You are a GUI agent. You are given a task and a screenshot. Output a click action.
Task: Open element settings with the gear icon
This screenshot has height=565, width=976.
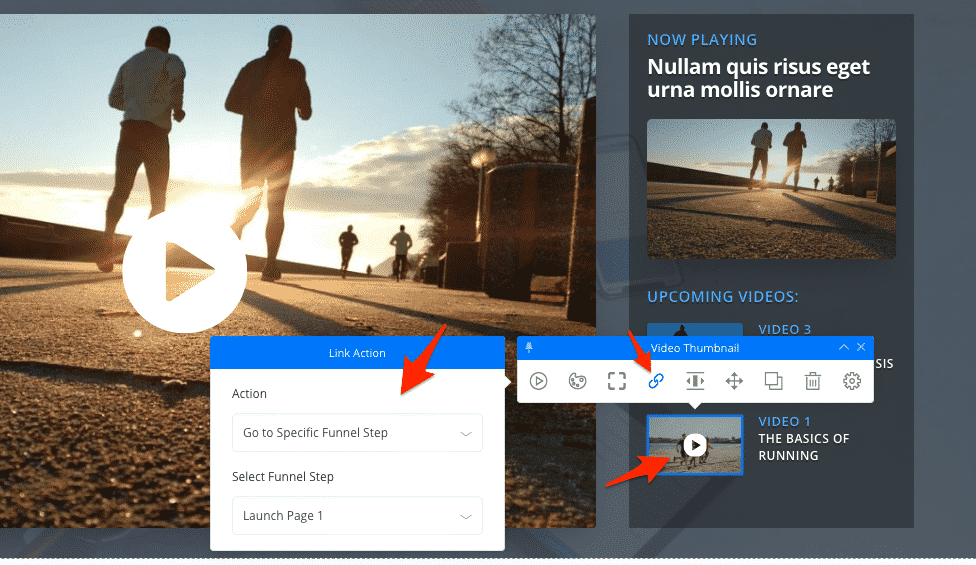pyautogui.click(x=852, y=381)
